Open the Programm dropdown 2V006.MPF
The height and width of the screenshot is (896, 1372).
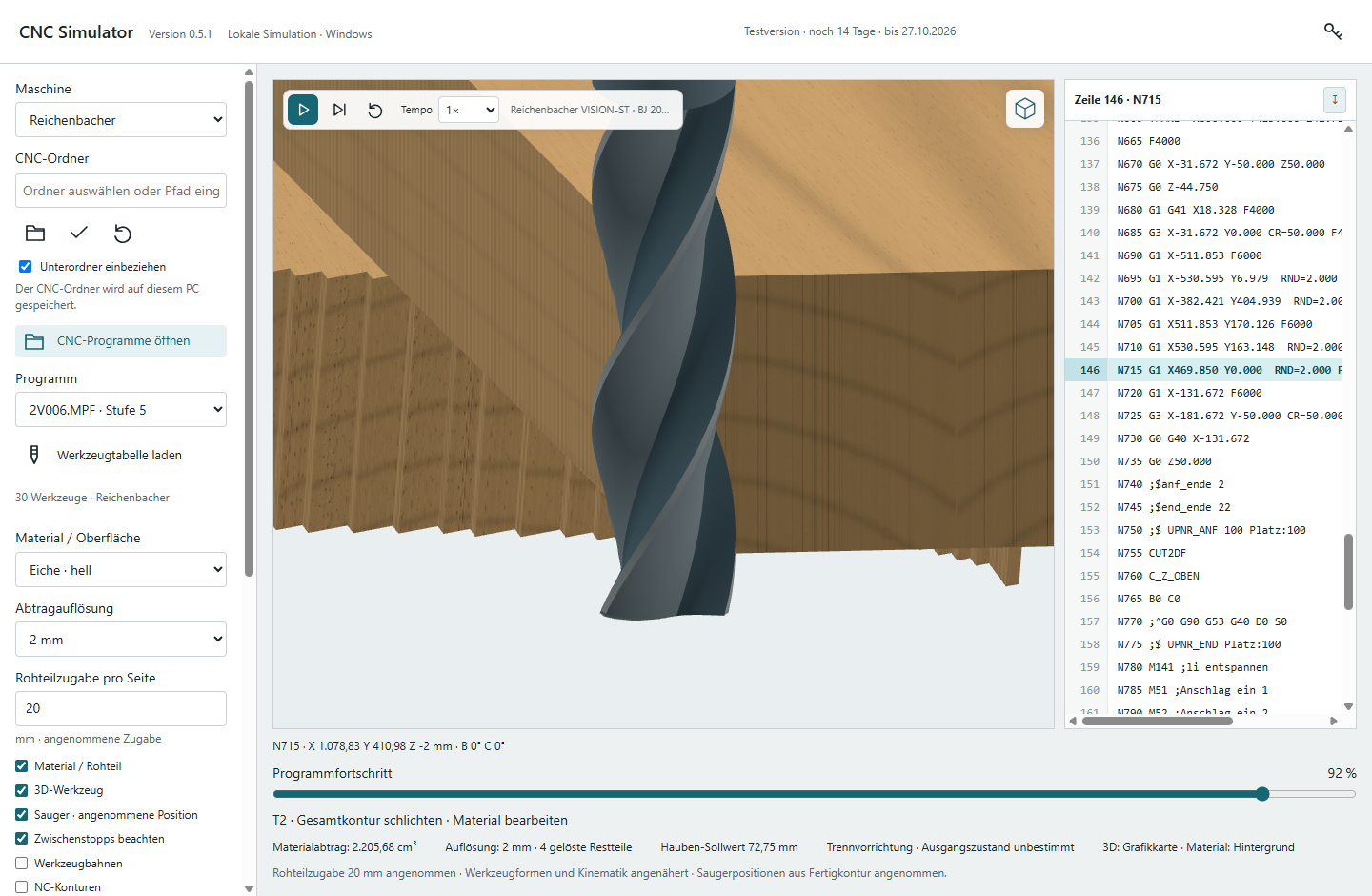[x=121, y=410]
